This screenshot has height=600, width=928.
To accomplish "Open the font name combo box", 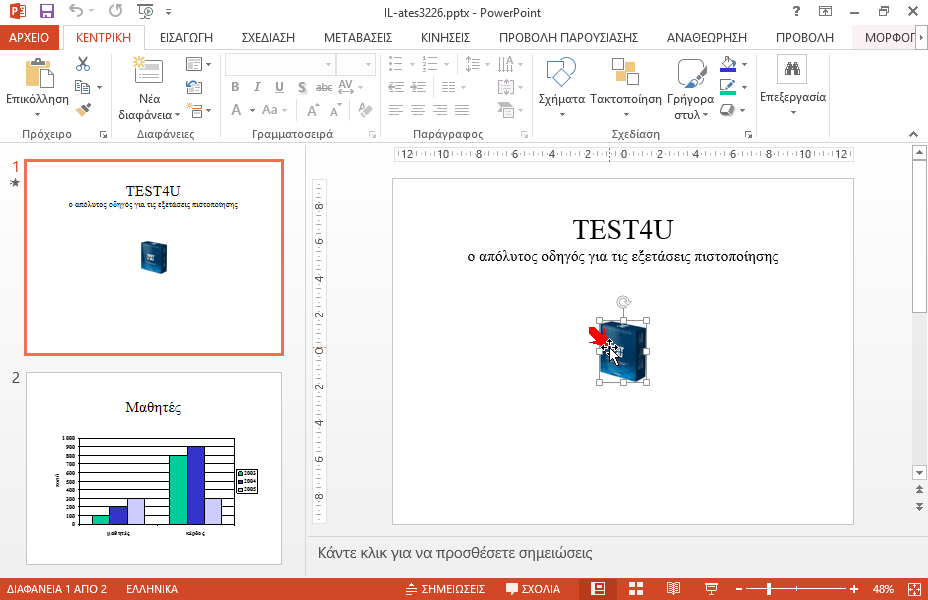I will [x=280, y=64].
